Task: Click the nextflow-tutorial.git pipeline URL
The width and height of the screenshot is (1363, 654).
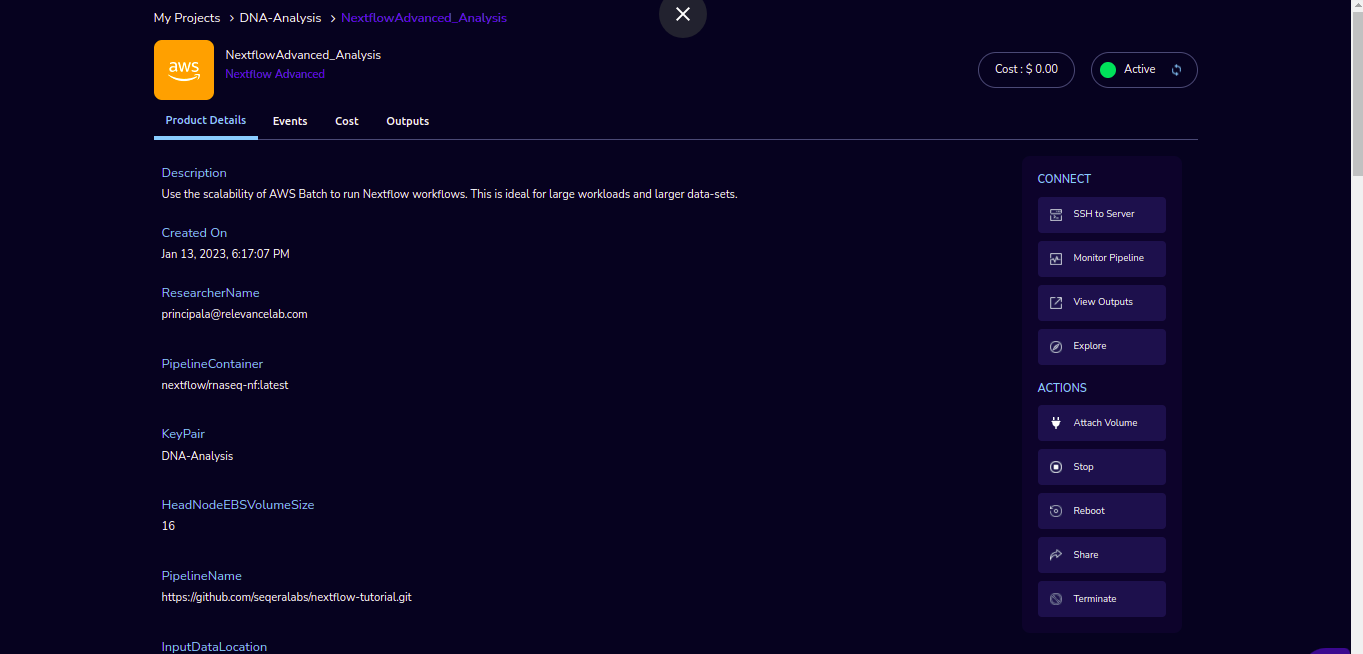Action: pyautogui.click(x=286, y=597)
